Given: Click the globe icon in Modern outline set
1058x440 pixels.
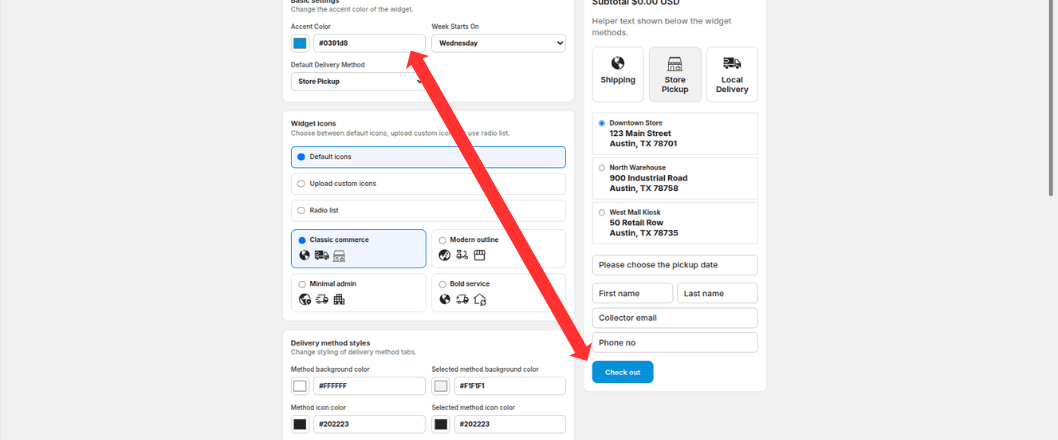Looking at the screenshot, I should (445, 255).
